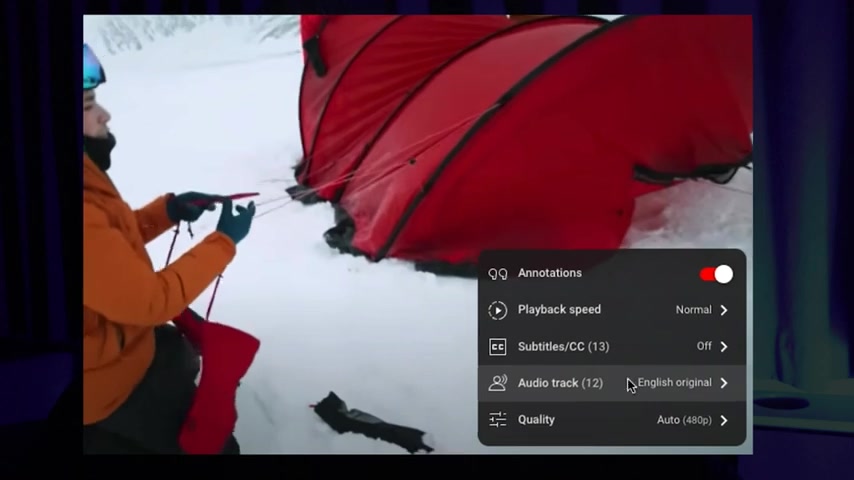The image size is (854, 480).
Task: Select the Annotations label in settings
Action: pyautogui.click(x=550, y=273)
